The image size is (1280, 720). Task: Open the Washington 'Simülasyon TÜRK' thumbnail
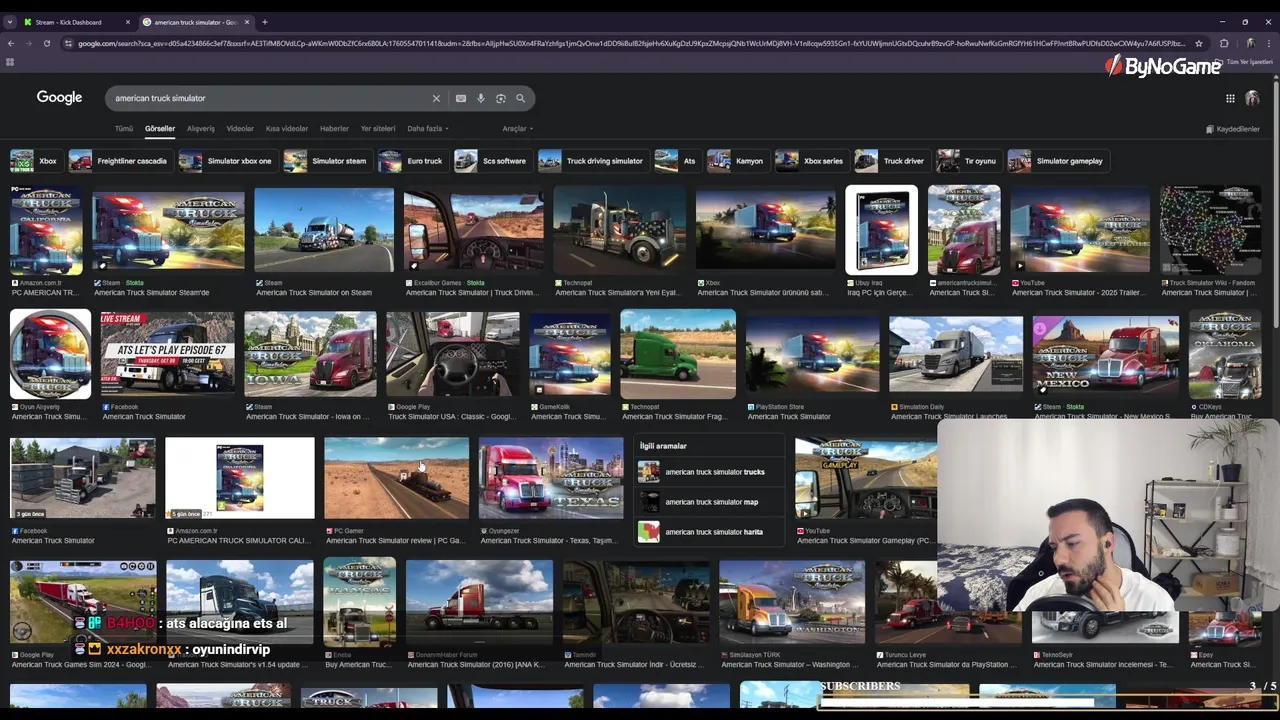tap(792, 602)
